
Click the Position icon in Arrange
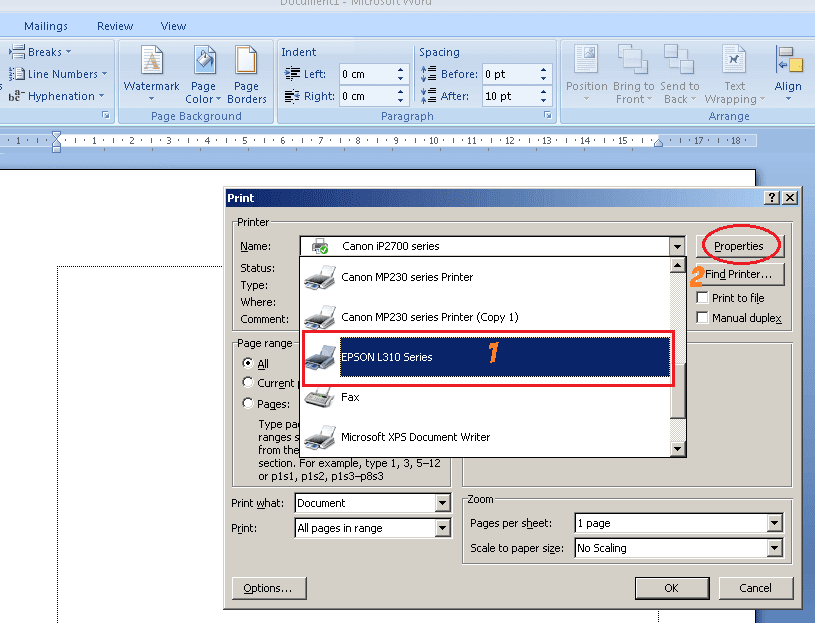coord(586,59)
